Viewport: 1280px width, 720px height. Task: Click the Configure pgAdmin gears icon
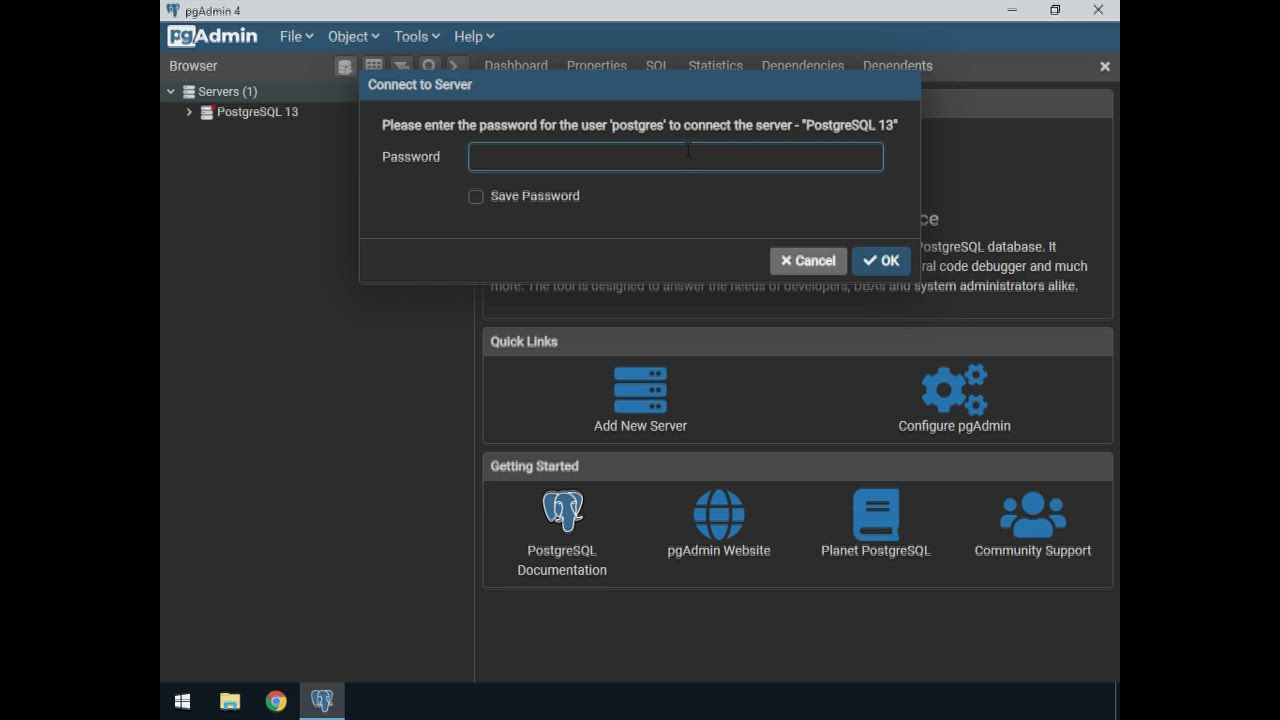tap(954, 390)
